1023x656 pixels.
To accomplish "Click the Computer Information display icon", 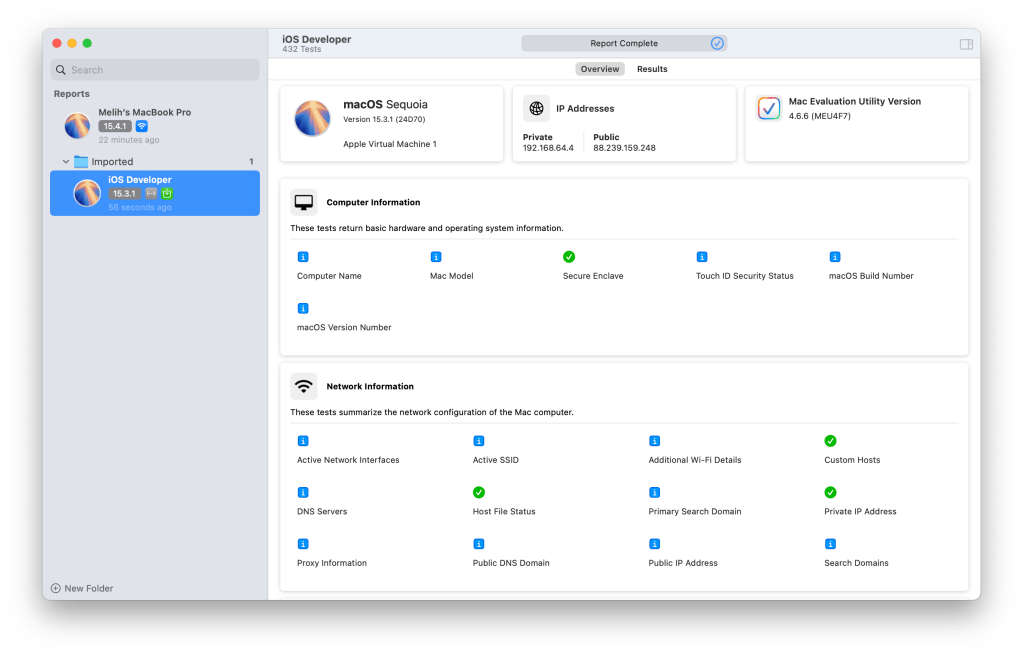I will (304, 202).
